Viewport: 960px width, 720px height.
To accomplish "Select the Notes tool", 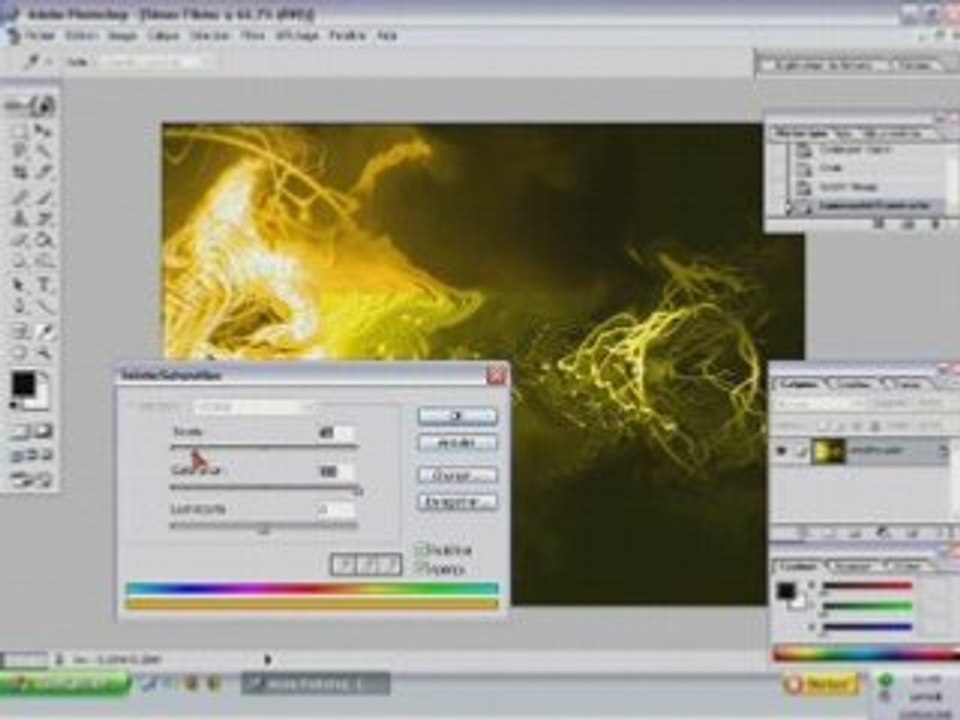I will (19, 331).
